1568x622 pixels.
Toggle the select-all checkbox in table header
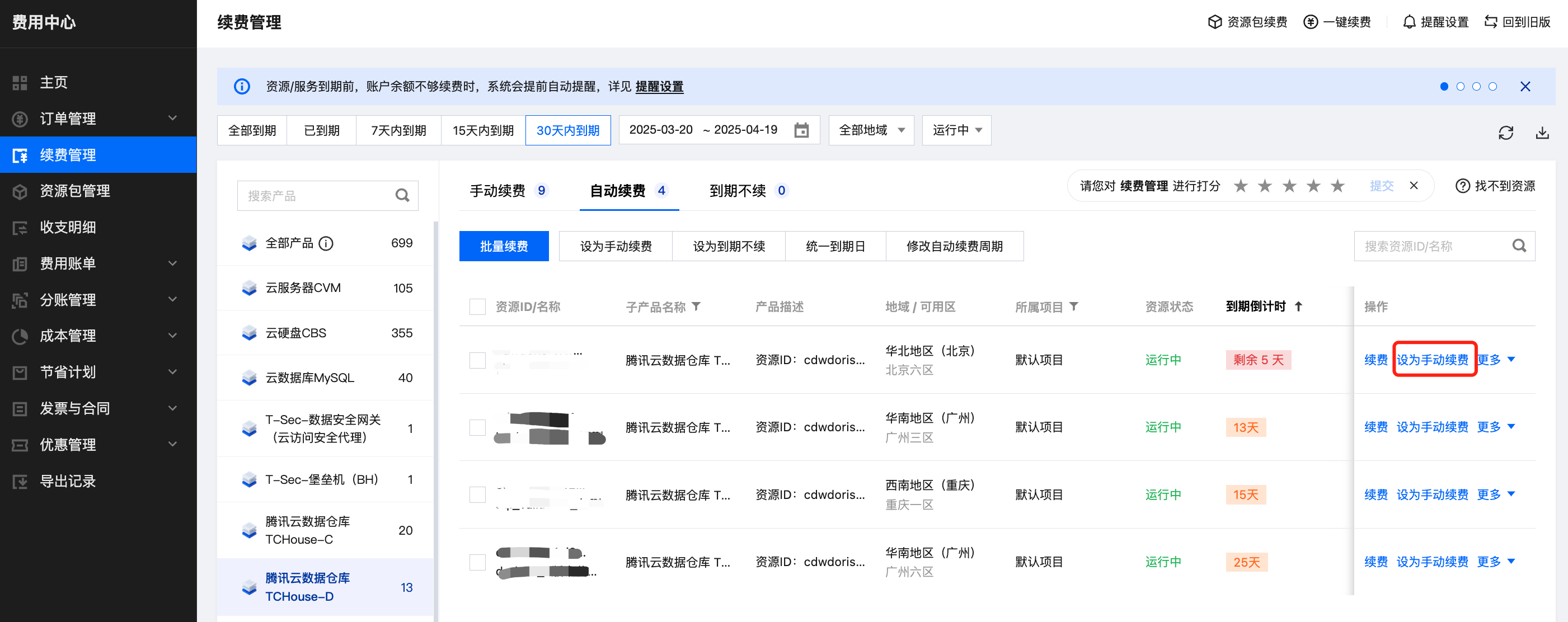click(x=477, y=306)
